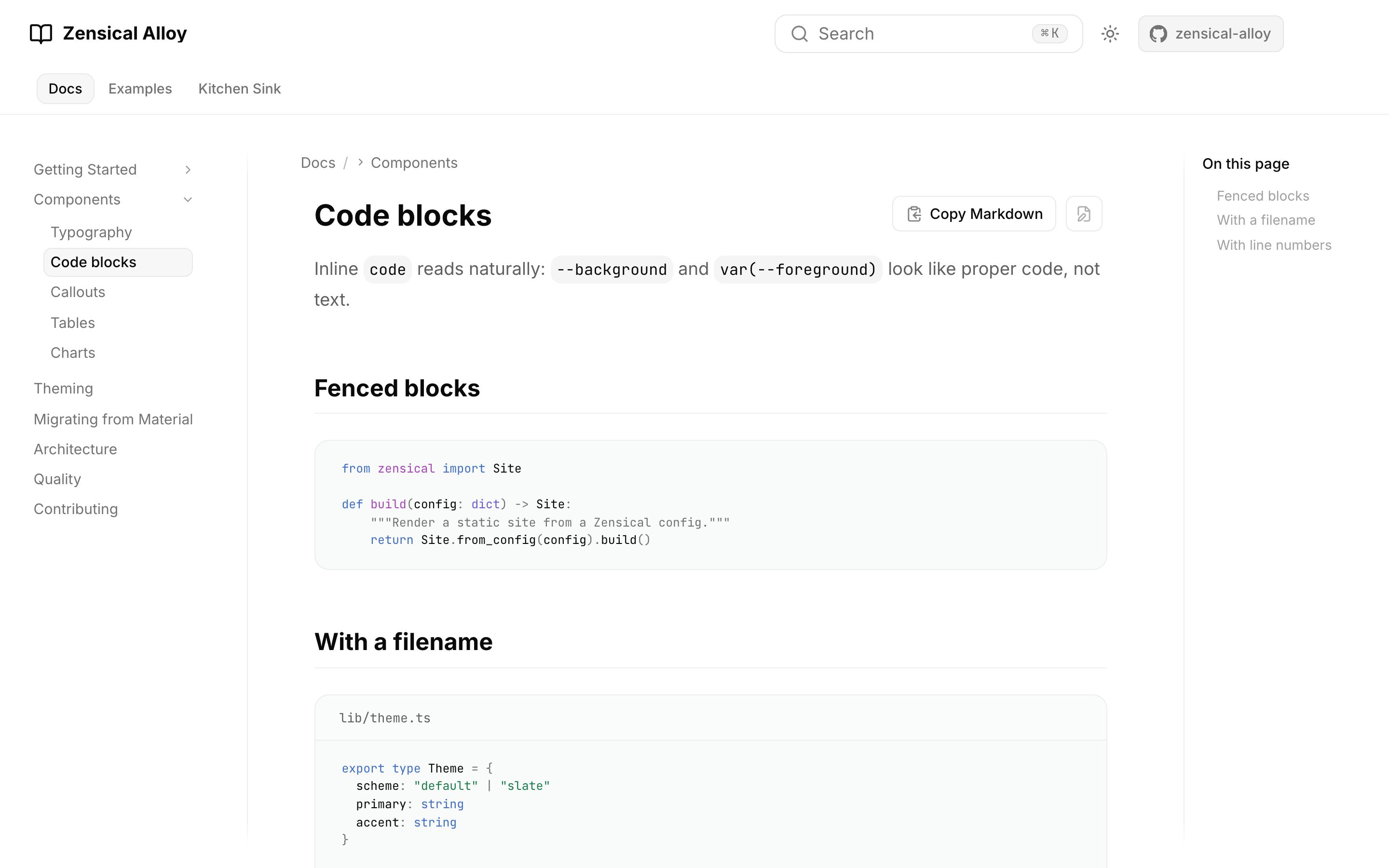Switch to the Docs tab
Screen dimensions: 1389x868
coord(66,88)
